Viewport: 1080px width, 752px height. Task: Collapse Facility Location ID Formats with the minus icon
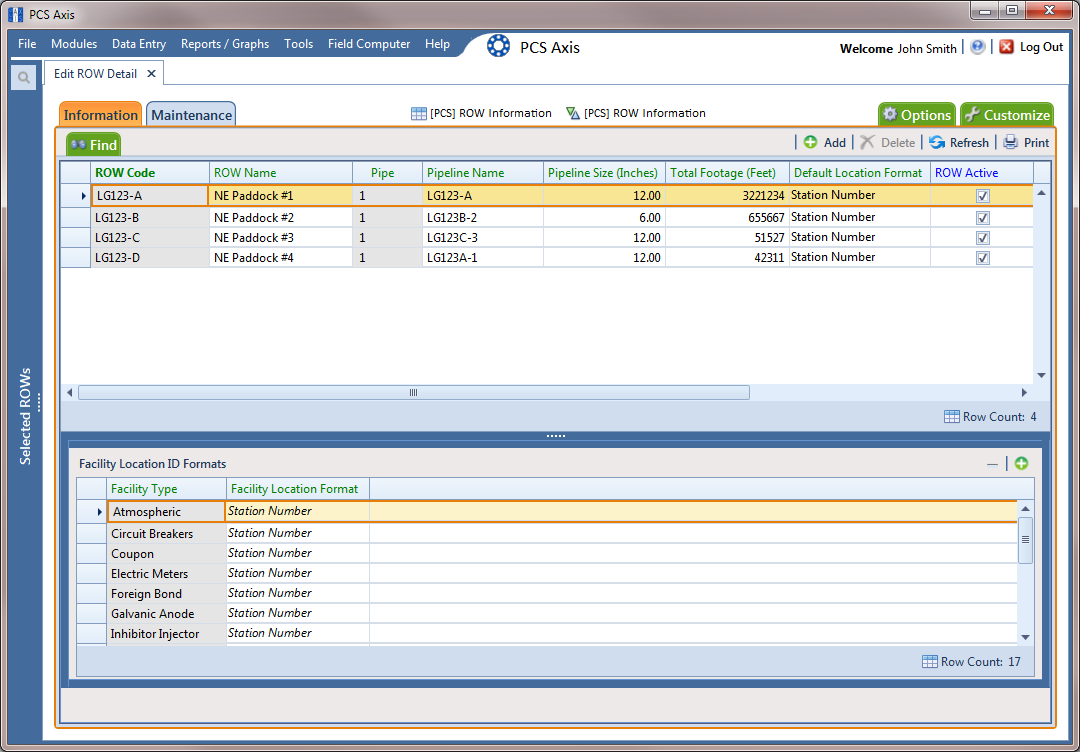tap(992, 464)
